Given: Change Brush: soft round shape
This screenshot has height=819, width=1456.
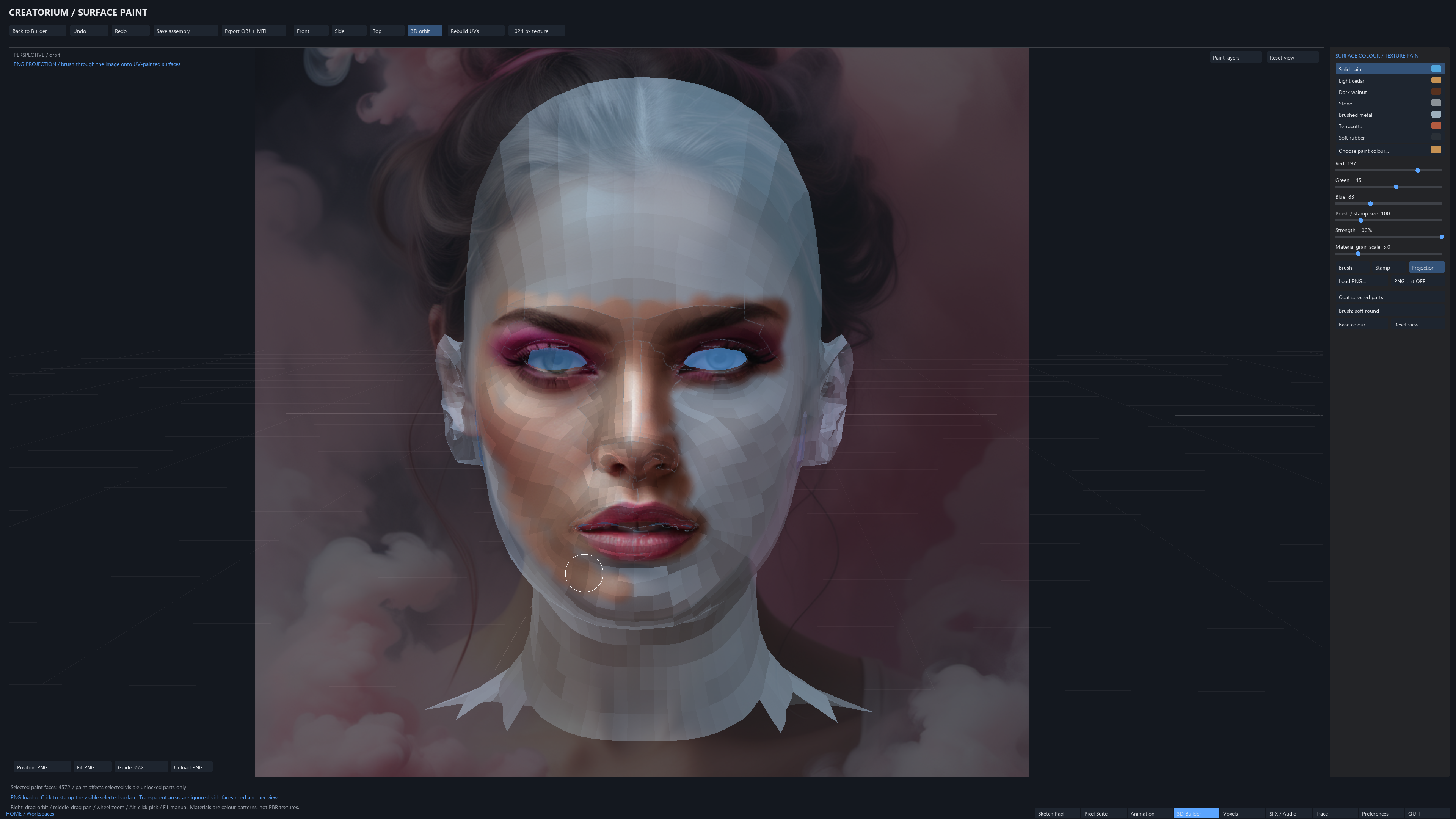Looking at the screenshot, I should (x=1389, y=311).
